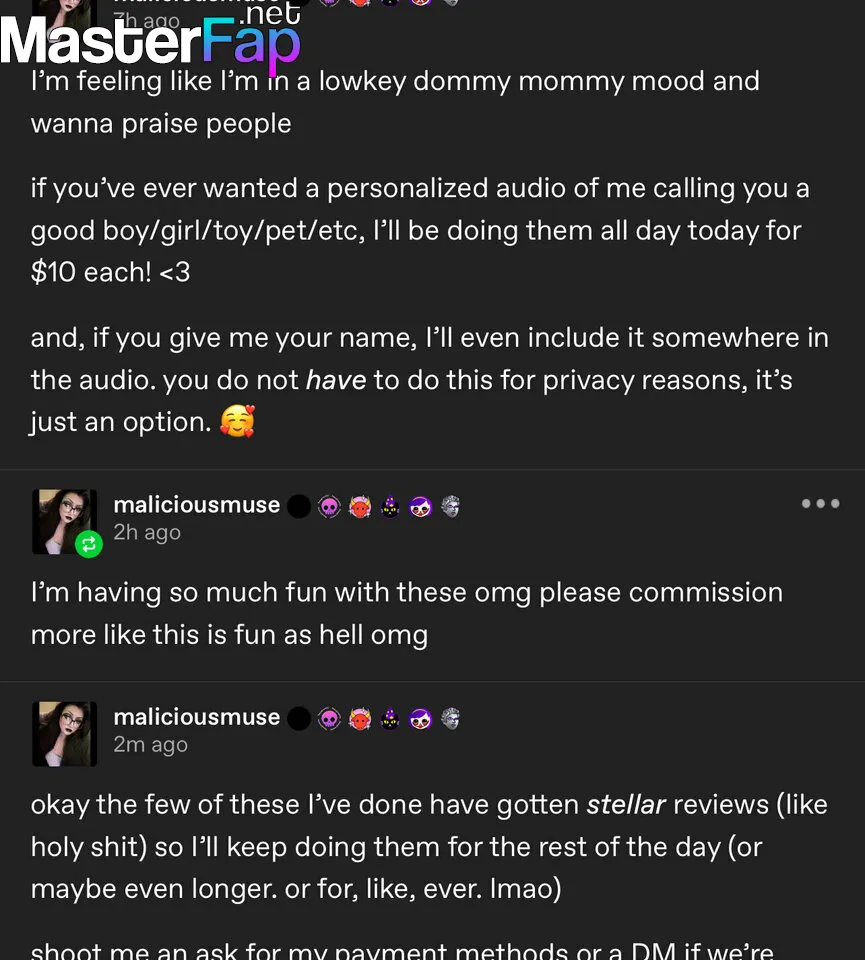Viewport: 865px width, 960px height.
Task: Click the red devil badge on 2h post
Action: [x=360, y=507]
